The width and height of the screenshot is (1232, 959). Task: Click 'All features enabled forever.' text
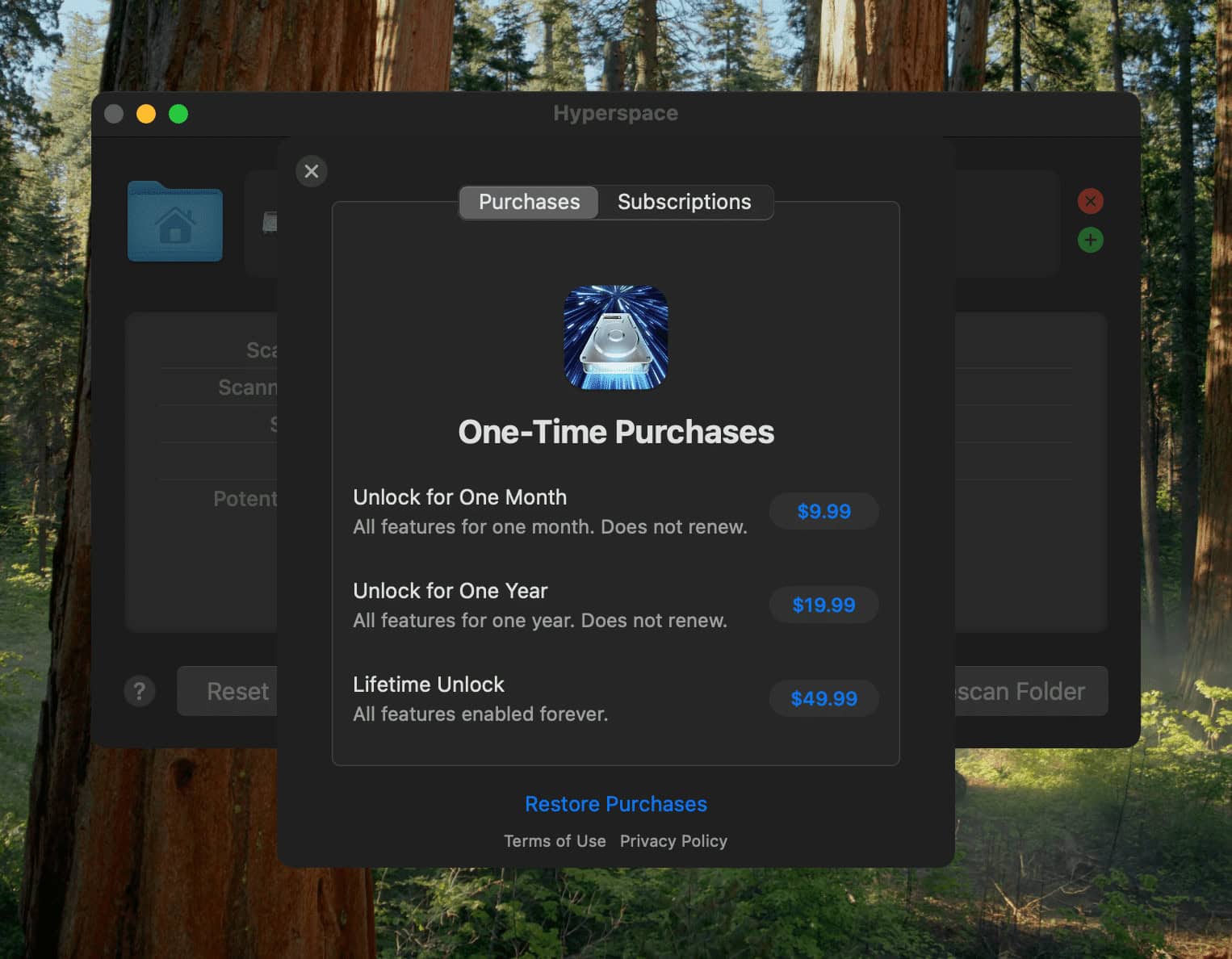pyautogui.click(x=480, y=714)
